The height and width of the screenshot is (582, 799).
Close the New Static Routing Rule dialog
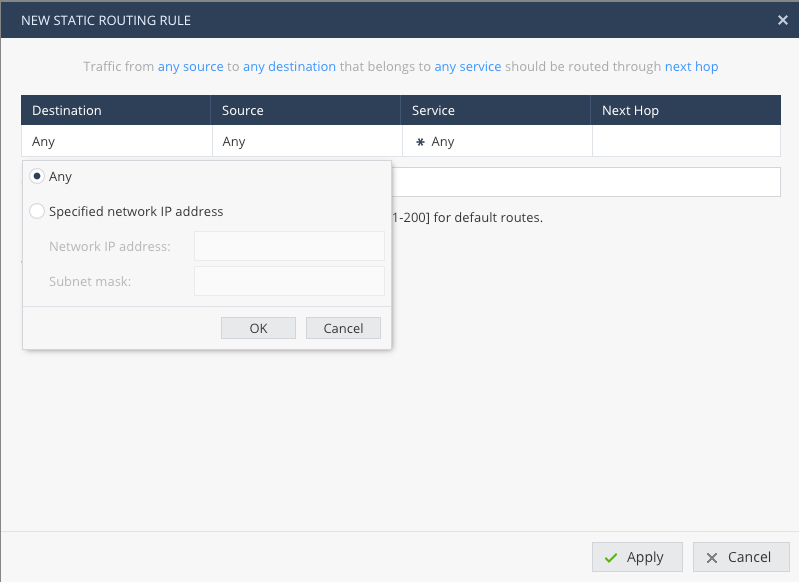[782, 20]
